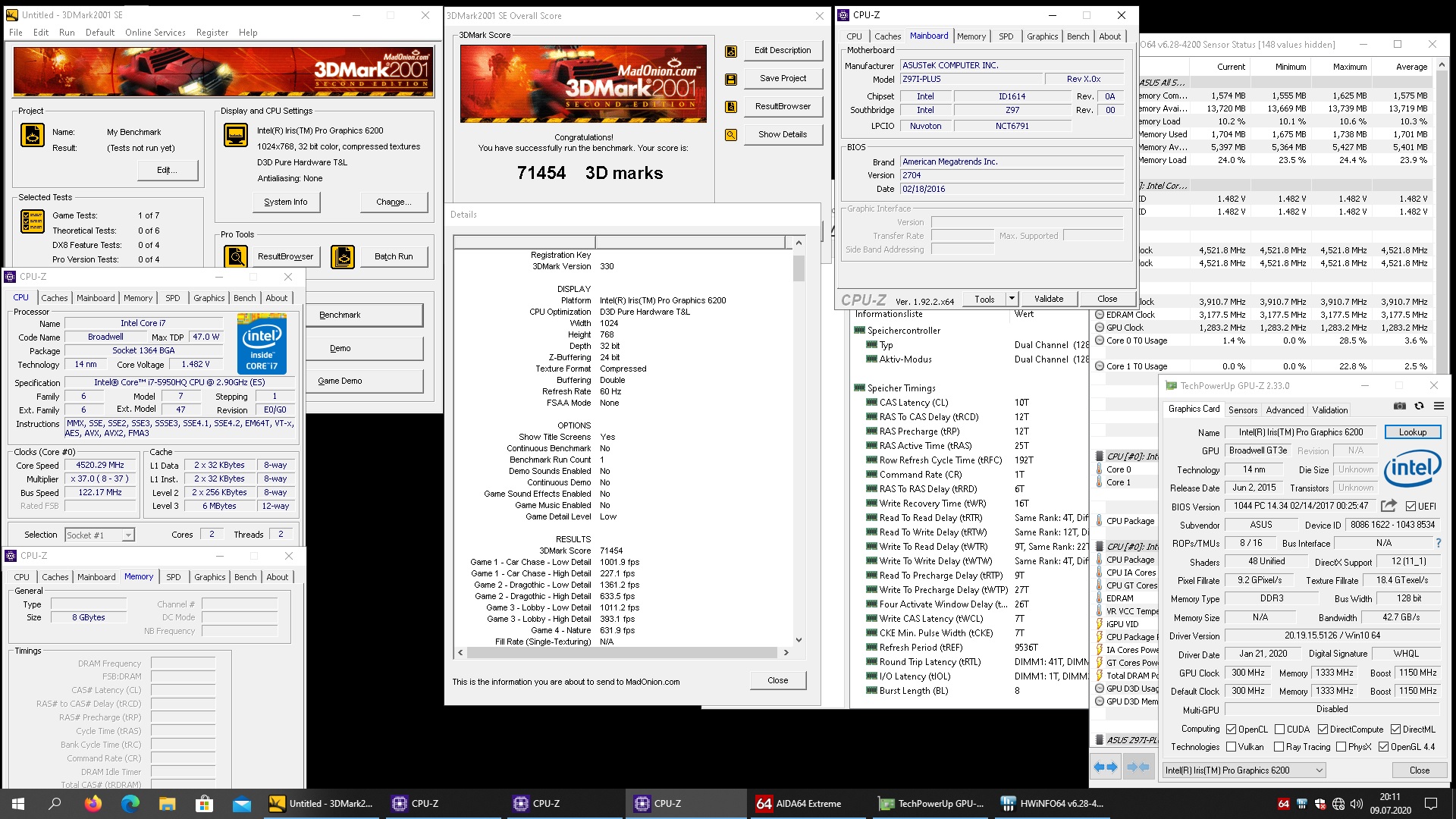The width and height of the screenshot is (1456, 819).
Task: Click the Edit... button under Project
Action: click(x=167, y=170)
